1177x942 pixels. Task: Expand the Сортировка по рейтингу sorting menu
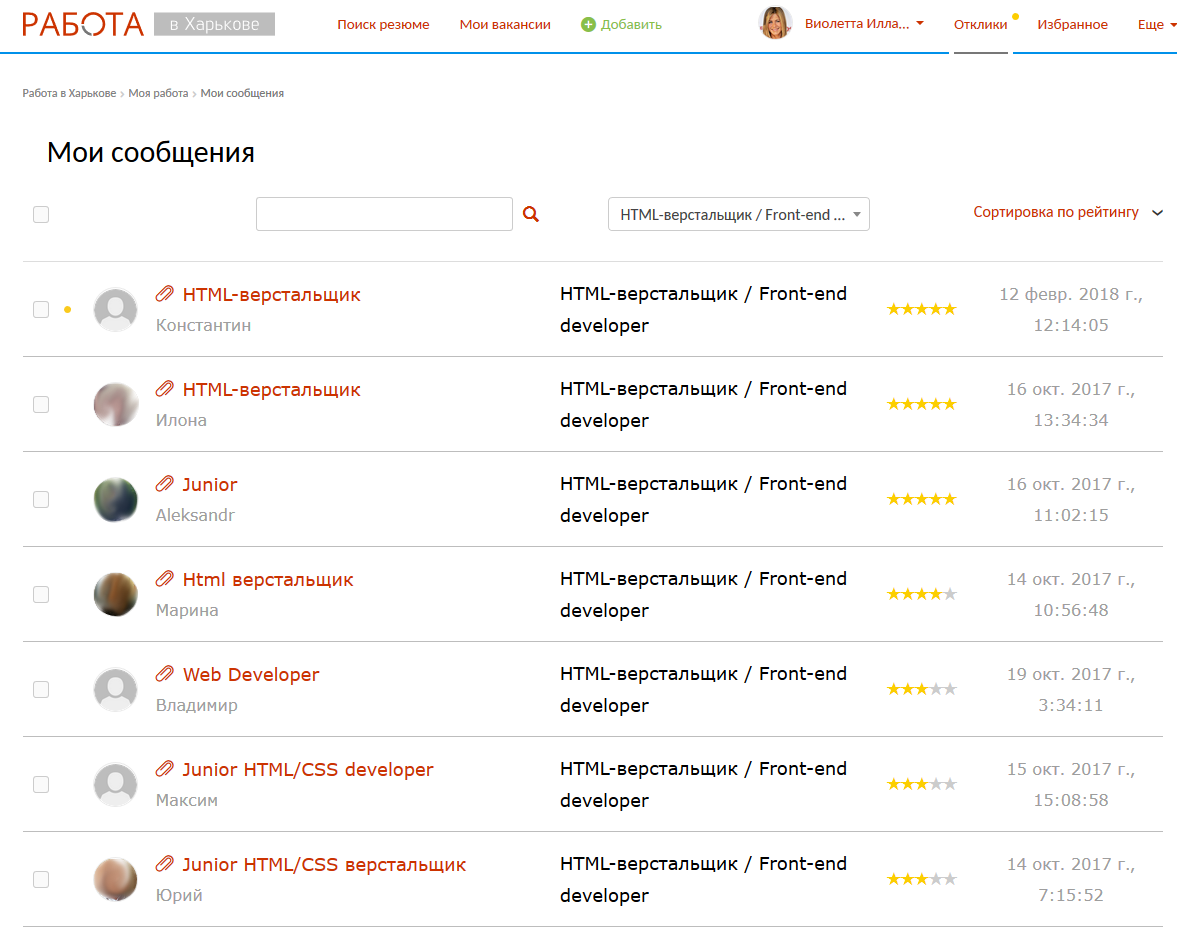[1067, 212]
